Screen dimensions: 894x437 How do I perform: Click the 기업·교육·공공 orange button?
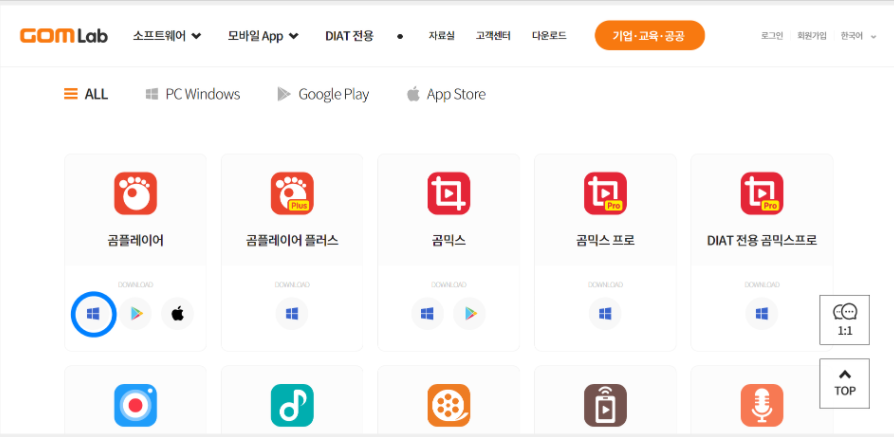(x=649, y=36)
